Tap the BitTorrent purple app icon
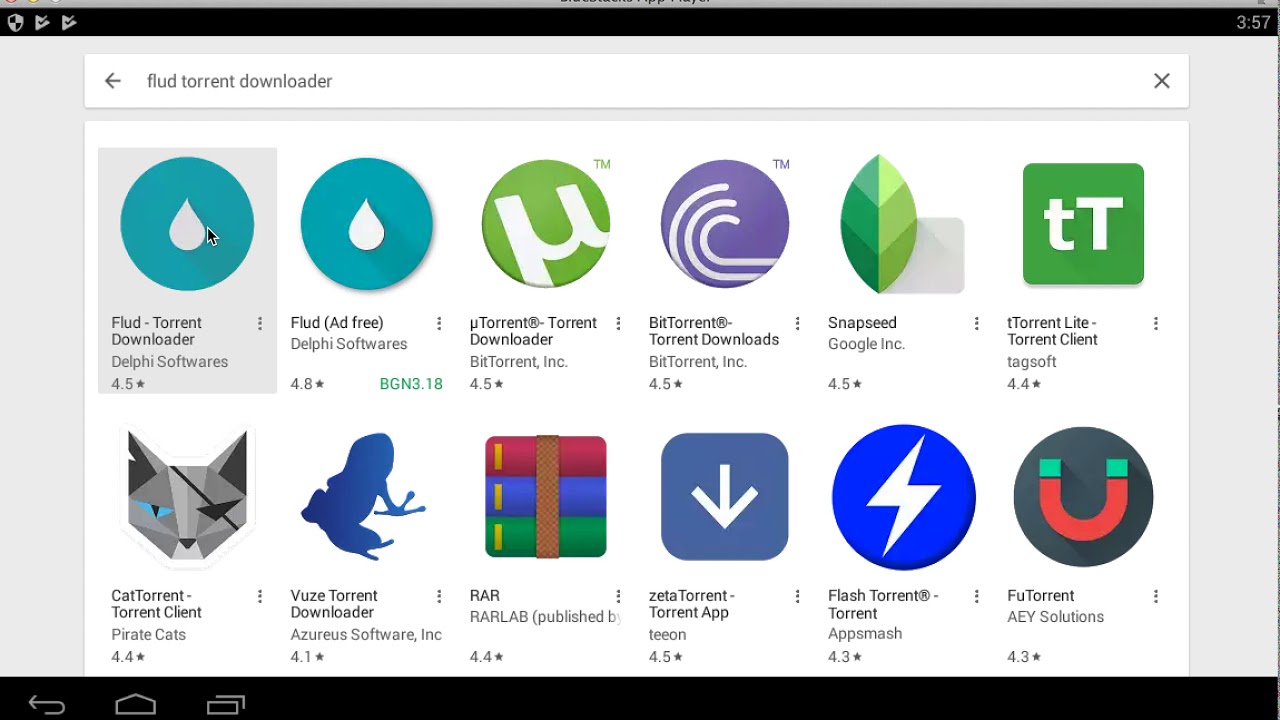The image size is (1280, 720). point(725,225)
